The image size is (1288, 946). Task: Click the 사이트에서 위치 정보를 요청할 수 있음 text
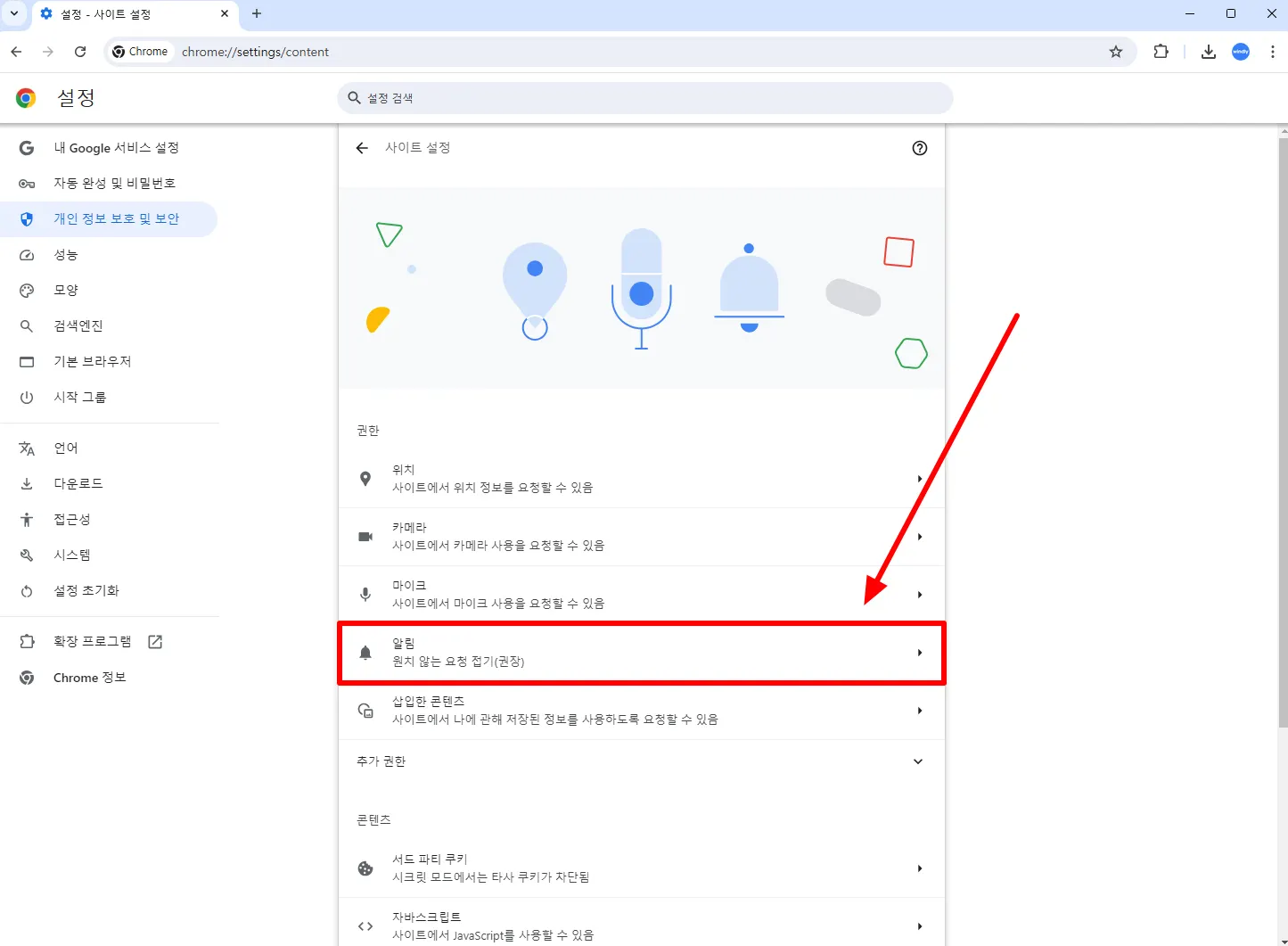(493, 488)
